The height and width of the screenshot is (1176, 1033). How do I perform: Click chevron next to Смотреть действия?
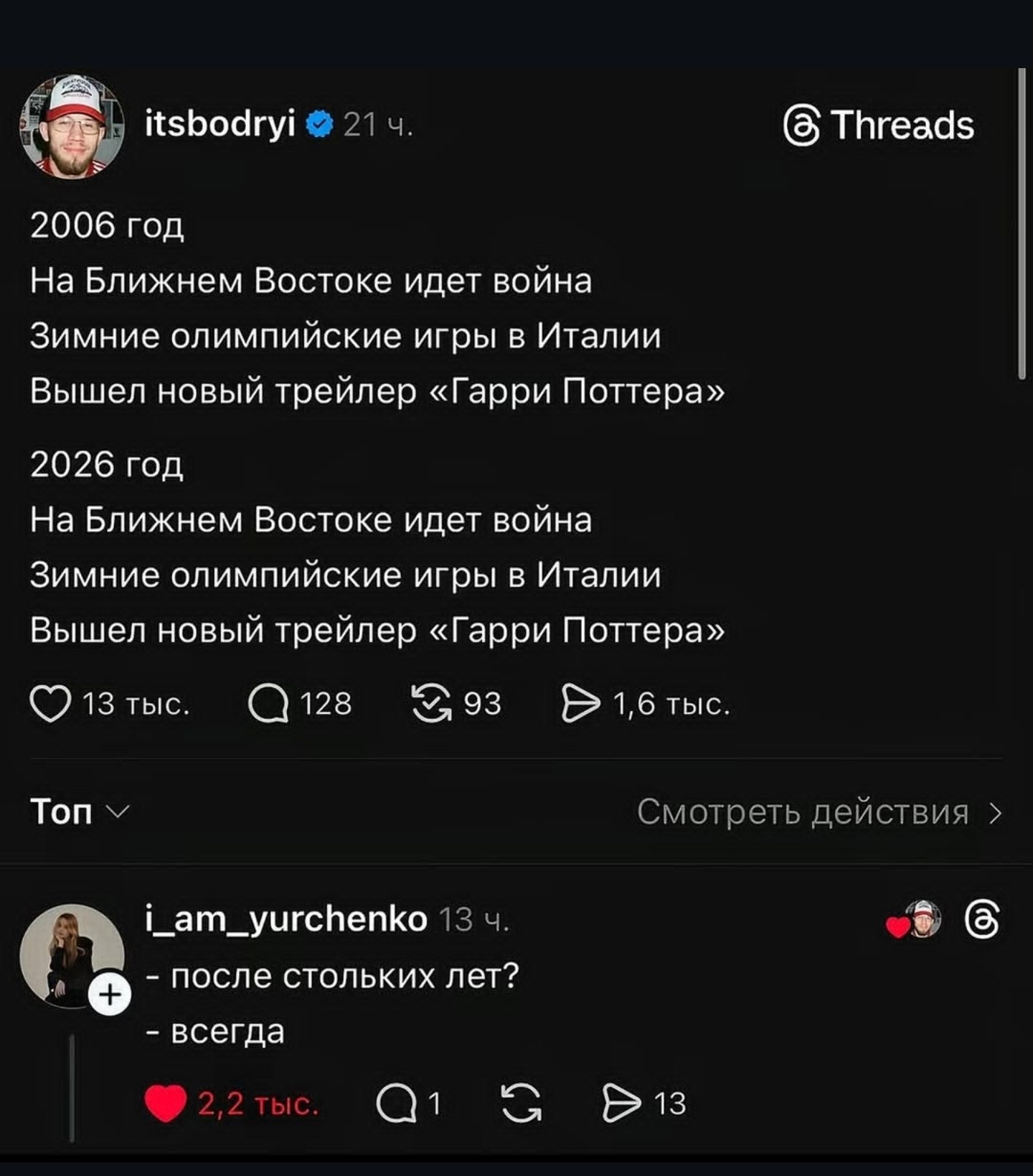coord(995,813)
